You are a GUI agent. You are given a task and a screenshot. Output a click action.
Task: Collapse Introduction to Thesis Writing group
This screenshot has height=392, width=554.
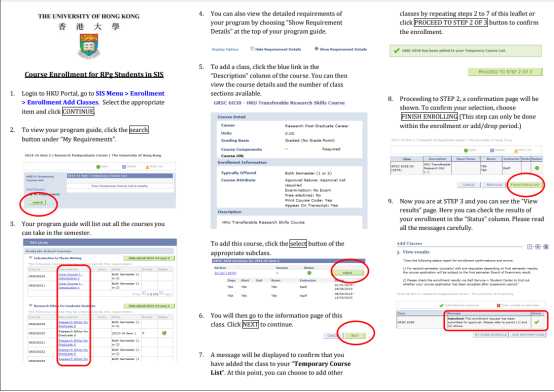click(x=31, y=258)
